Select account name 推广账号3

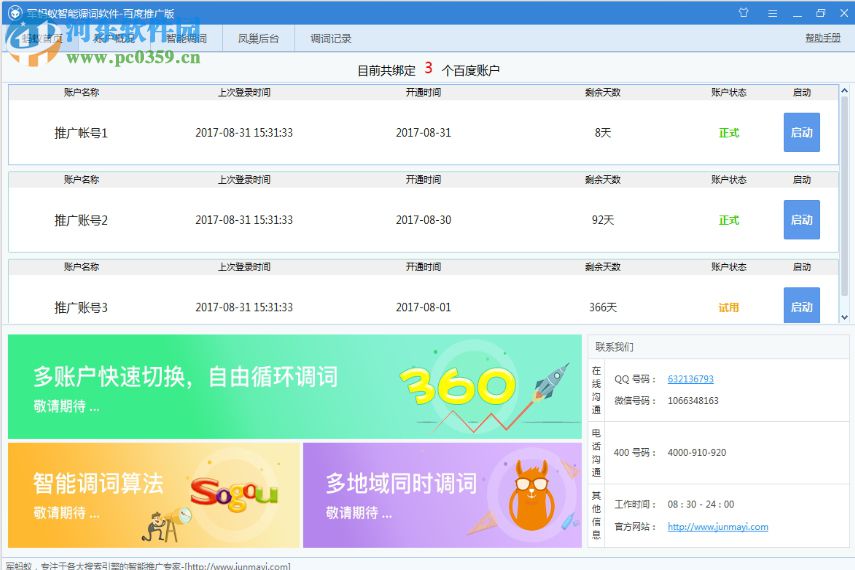(x=81, y=307)
